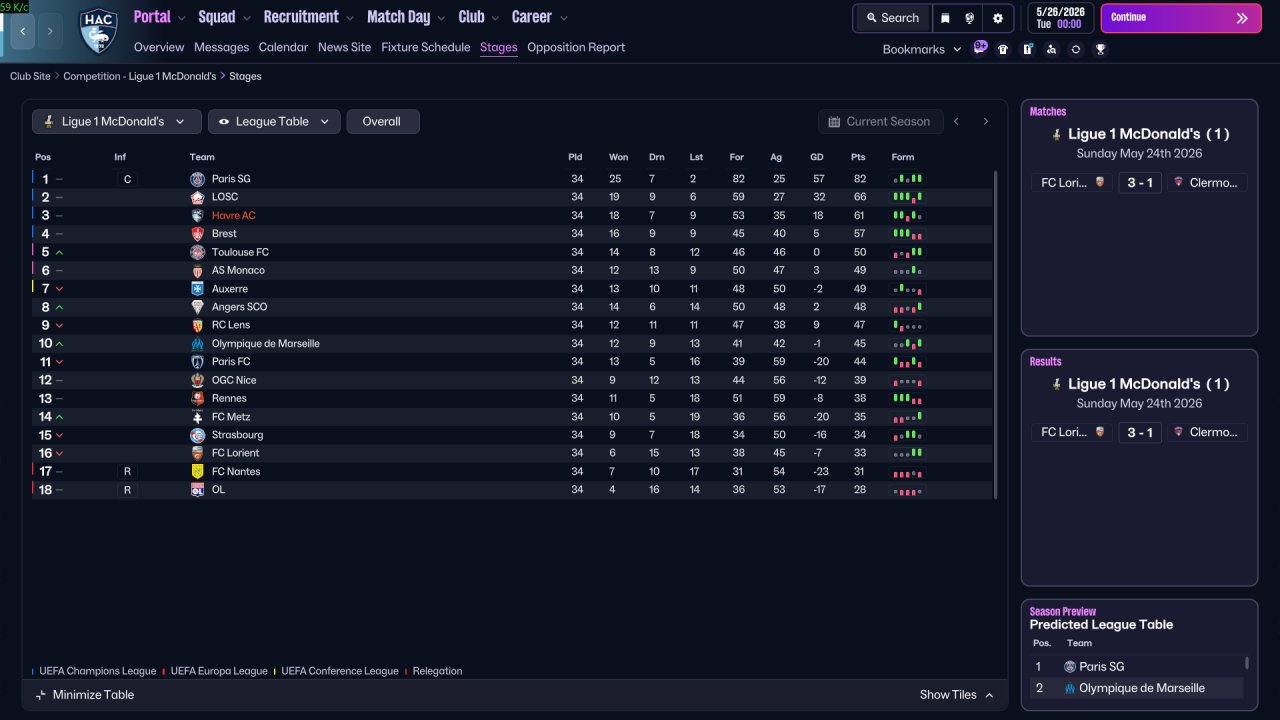The image size is (1280, 720).
Task: Open the Ligue 1 McDonald's competition dropdown
Action: tap(117, 121)
